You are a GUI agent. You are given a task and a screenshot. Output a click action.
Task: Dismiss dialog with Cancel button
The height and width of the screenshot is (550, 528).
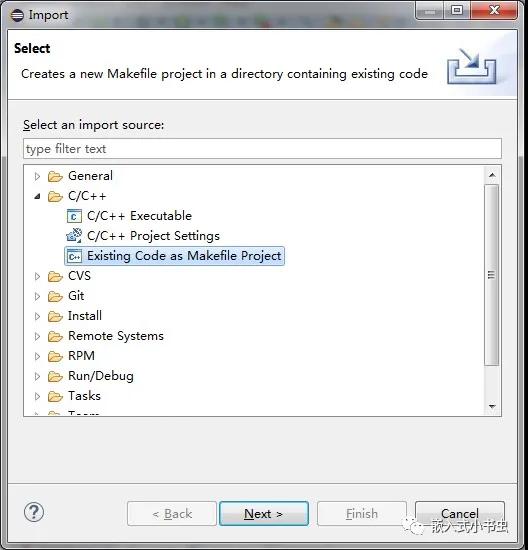[x=460, y=514]
